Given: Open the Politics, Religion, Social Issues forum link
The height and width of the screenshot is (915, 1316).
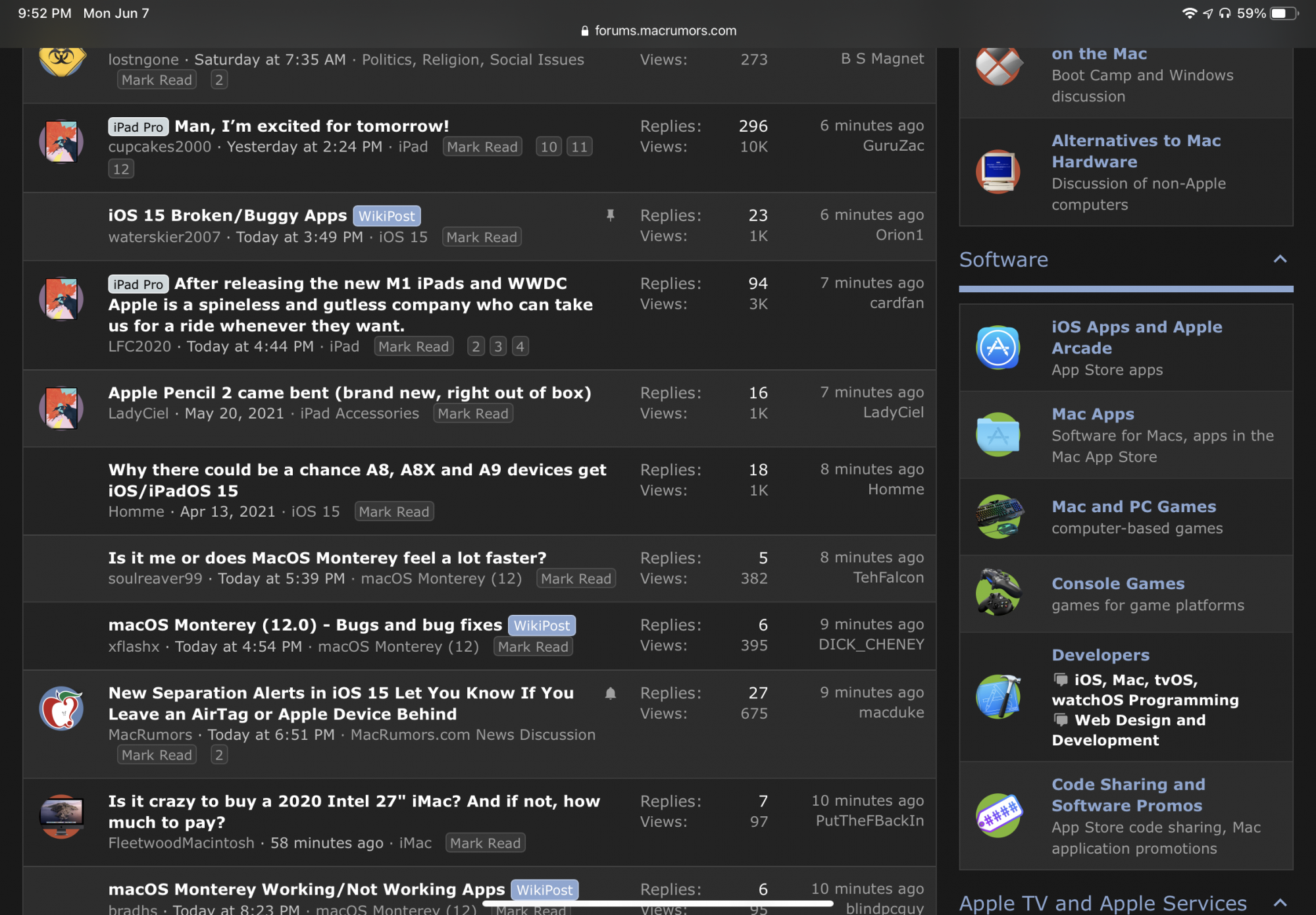Looking at the screenshot, I should (x=473, y=60).
